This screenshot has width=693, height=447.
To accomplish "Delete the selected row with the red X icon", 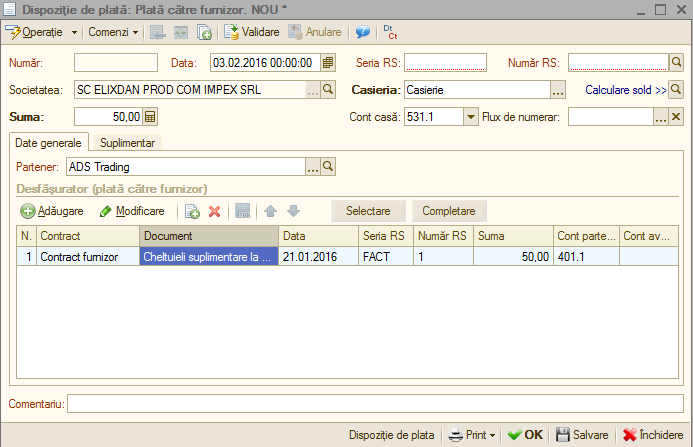I will point(214,211).
